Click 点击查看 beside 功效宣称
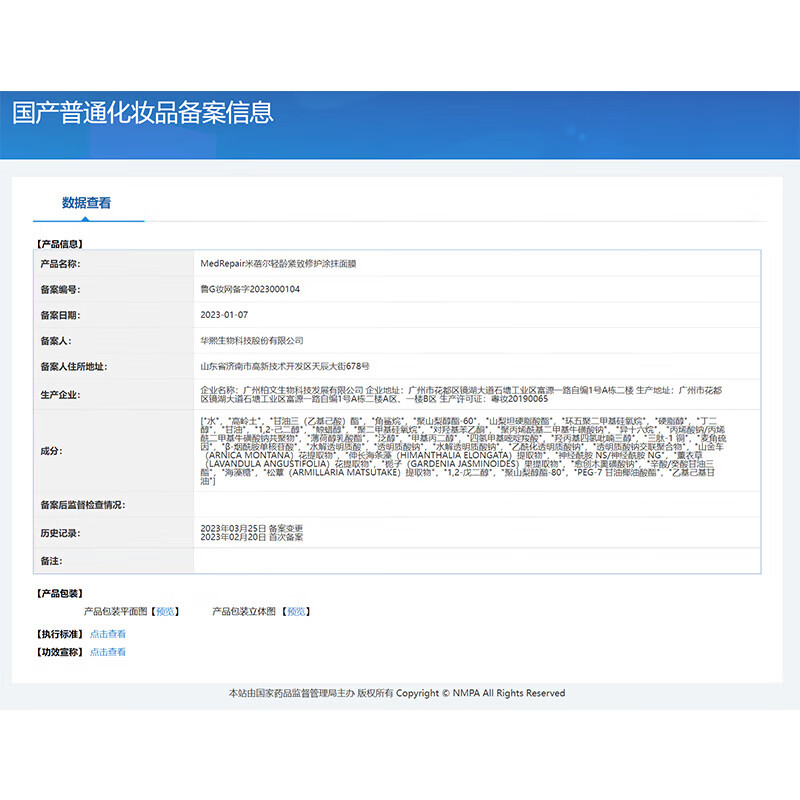This screenshot has width=800, height=800. 106,652
